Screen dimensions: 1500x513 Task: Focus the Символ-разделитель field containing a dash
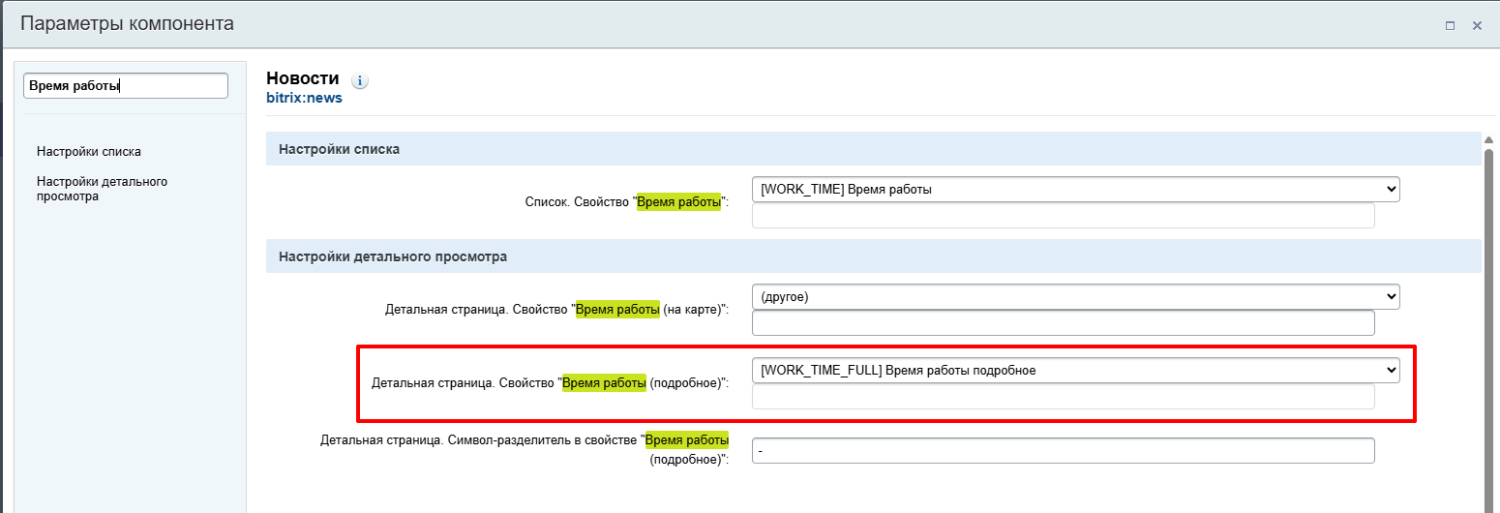pos(1063,451)
